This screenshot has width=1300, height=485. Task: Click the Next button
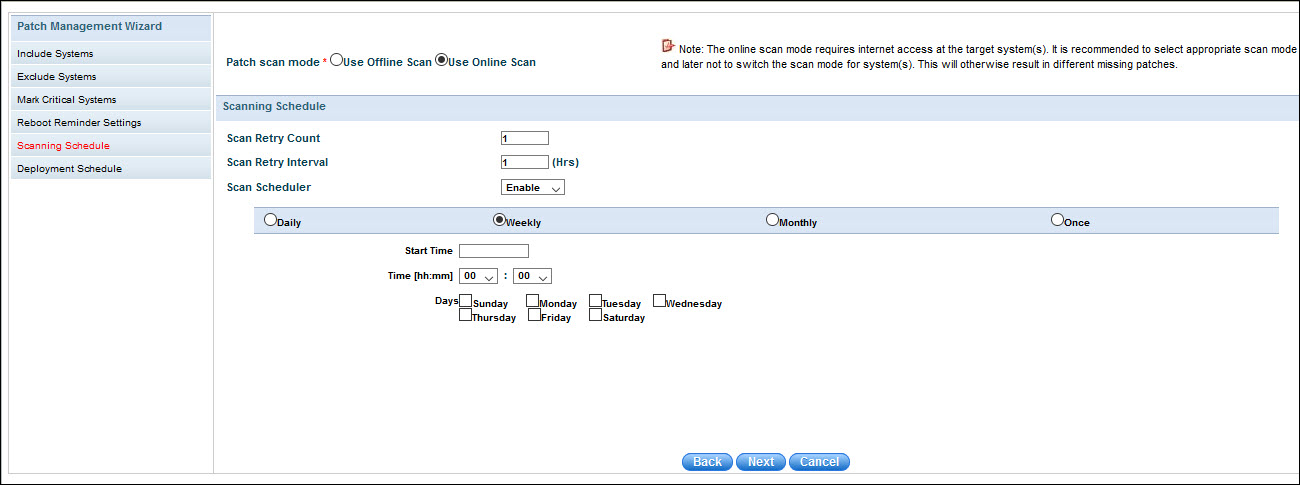pyautogui.click(x=760, y=462)
